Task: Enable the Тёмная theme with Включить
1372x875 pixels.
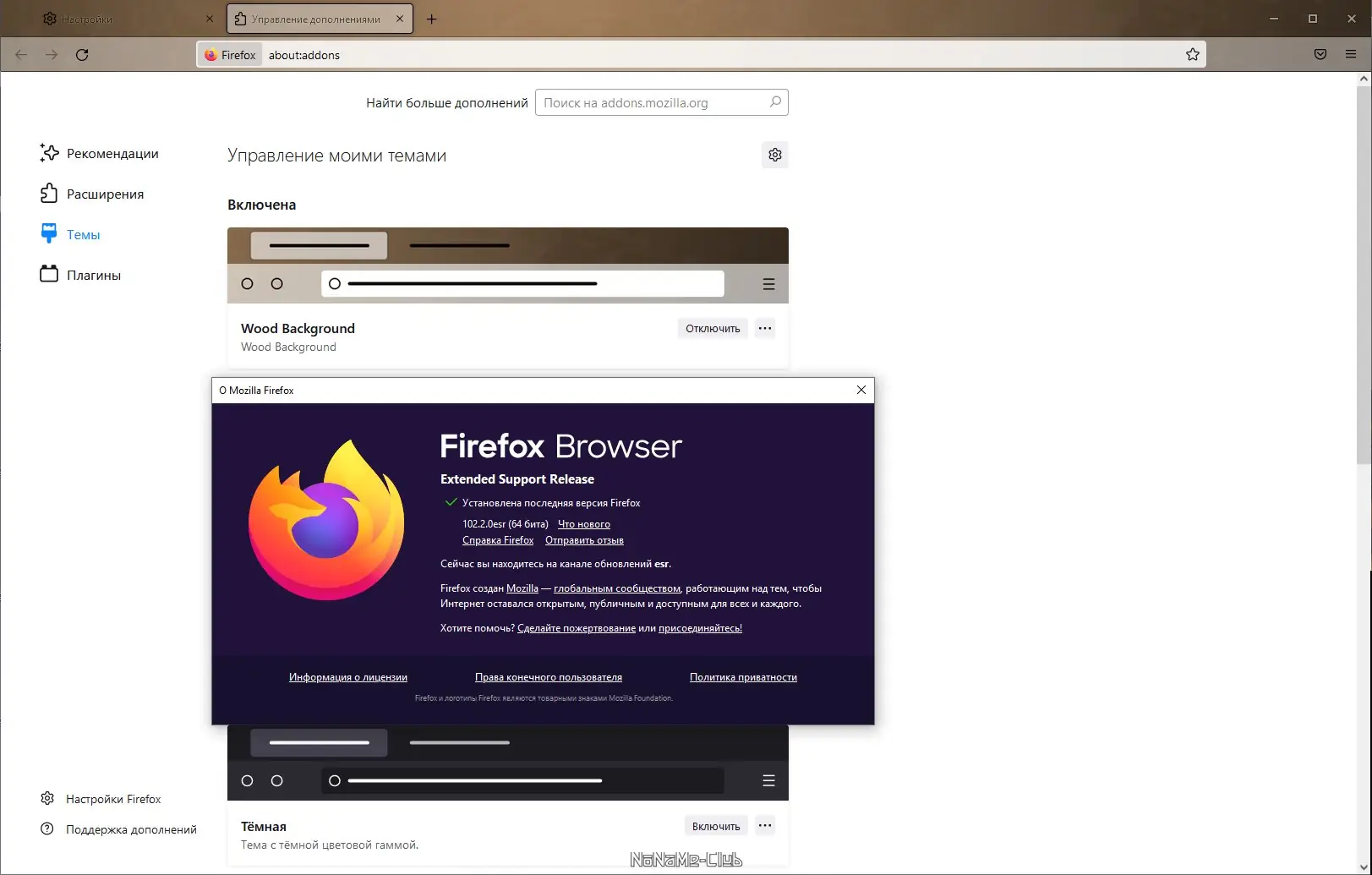Action: [716, 826]
